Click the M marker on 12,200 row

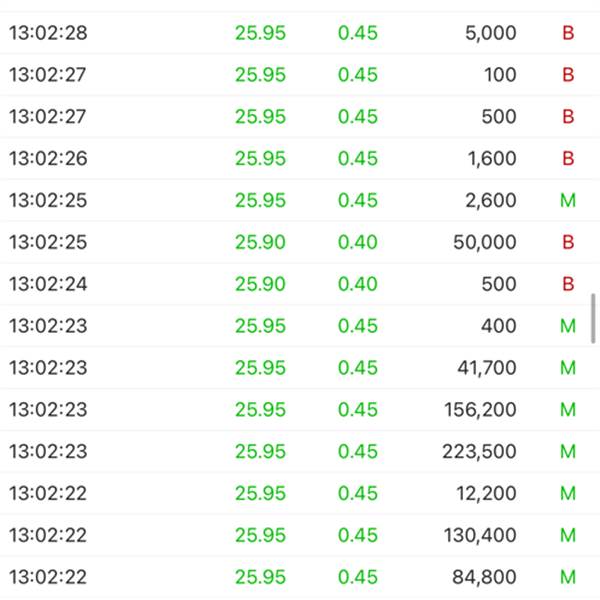[568, 493]
